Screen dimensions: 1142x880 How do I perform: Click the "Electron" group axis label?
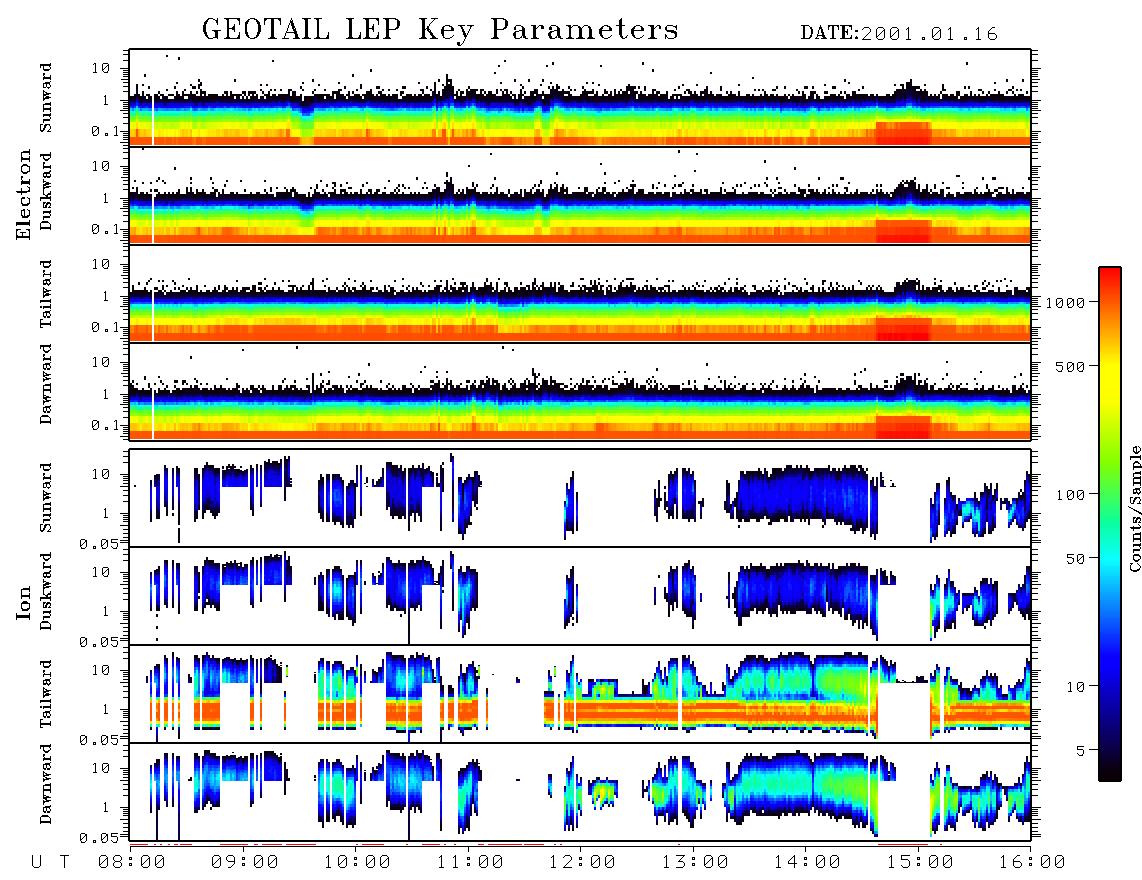coord(24,195)
